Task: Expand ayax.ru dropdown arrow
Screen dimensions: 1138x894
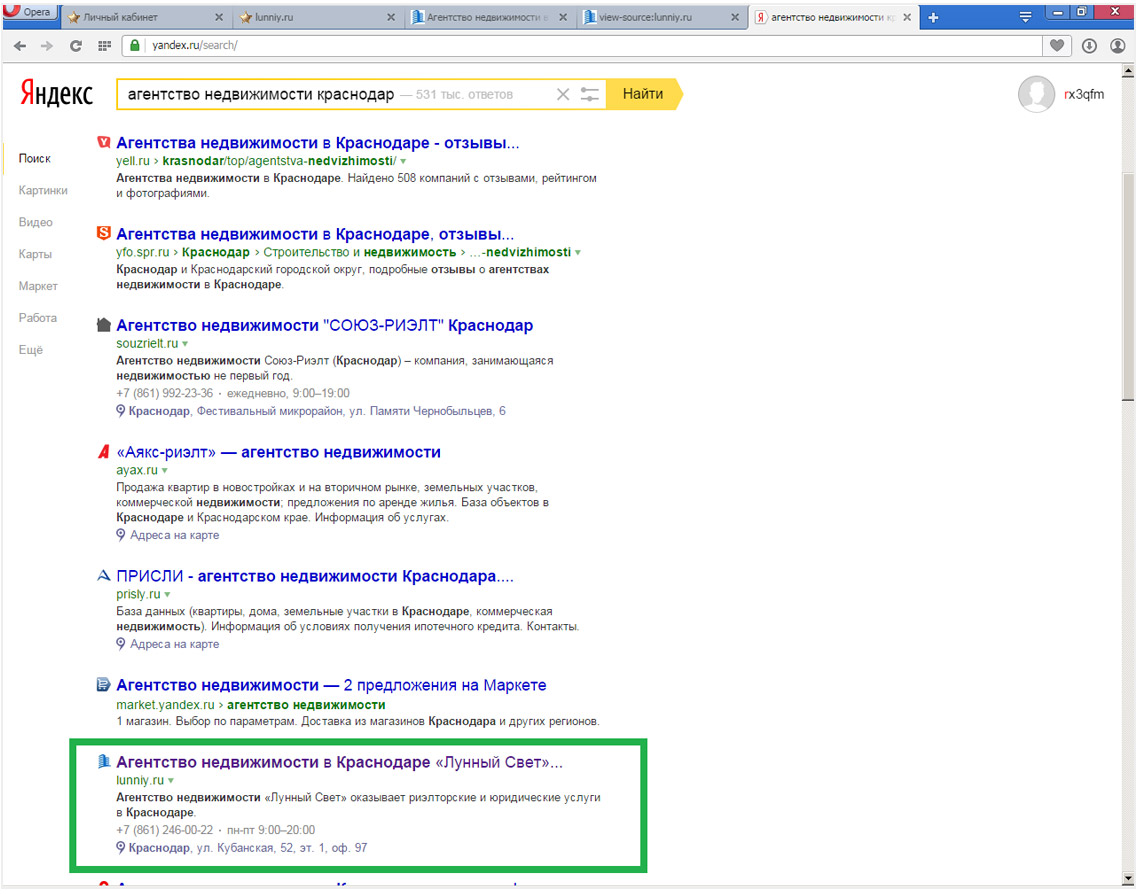Action: 165,471
